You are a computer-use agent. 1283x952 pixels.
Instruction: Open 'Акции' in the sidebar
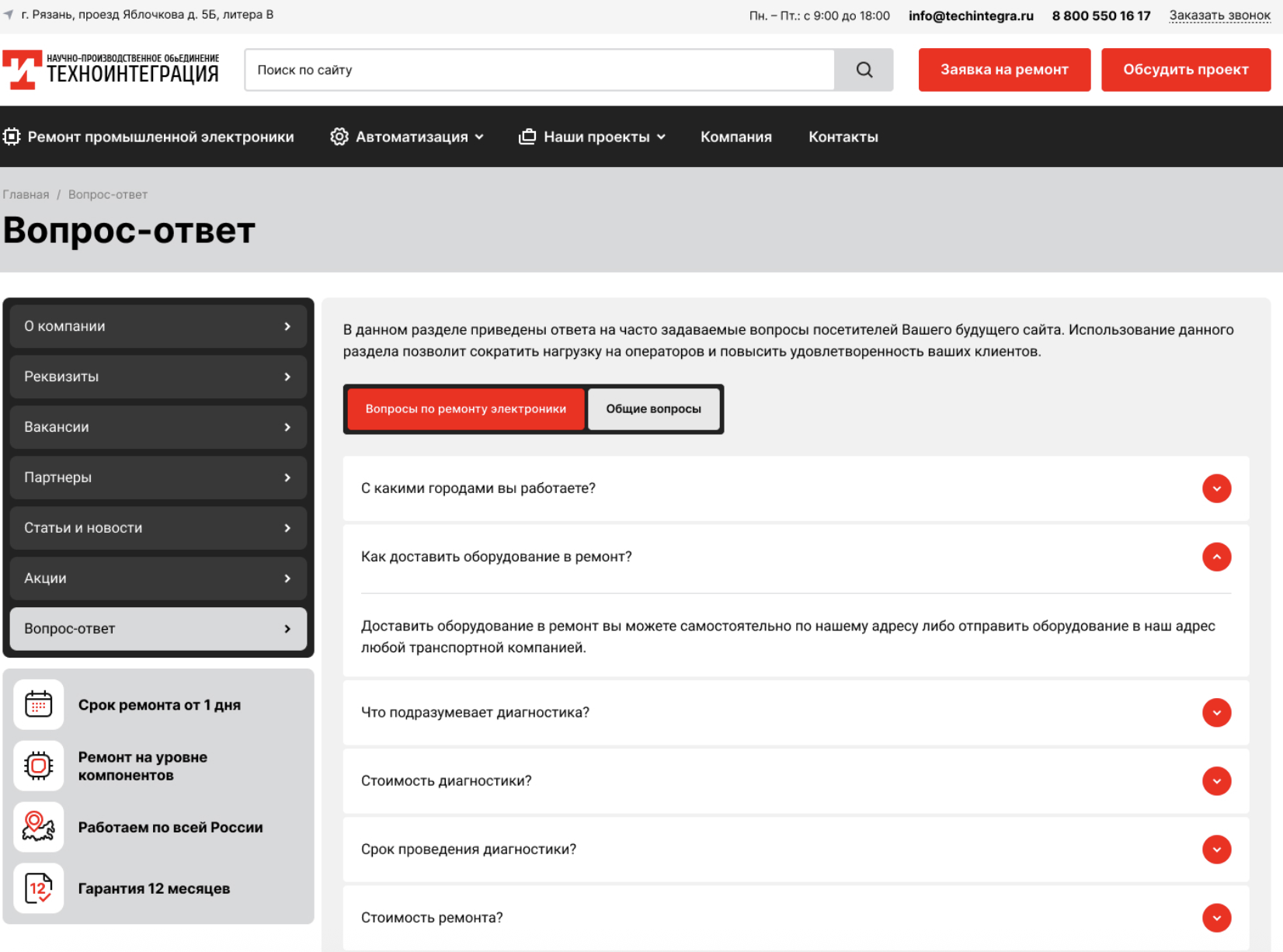[158, 578]
